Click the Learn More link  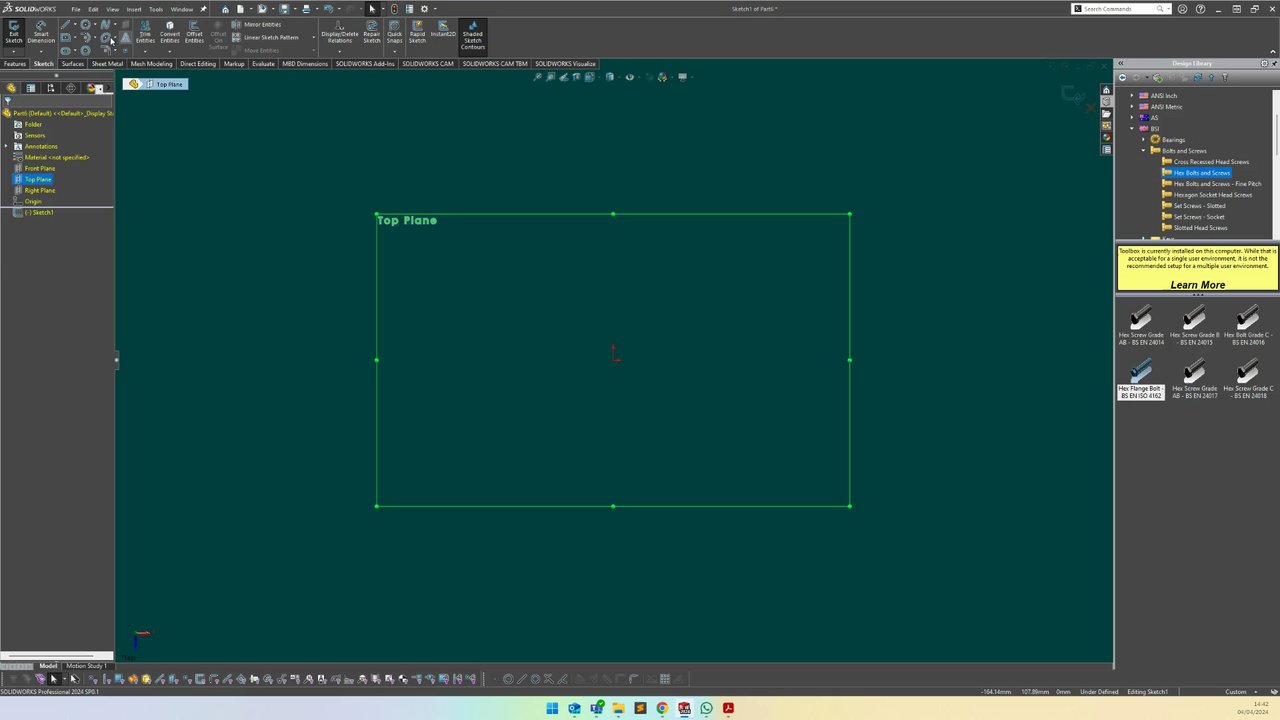[x=1198, y=285]
